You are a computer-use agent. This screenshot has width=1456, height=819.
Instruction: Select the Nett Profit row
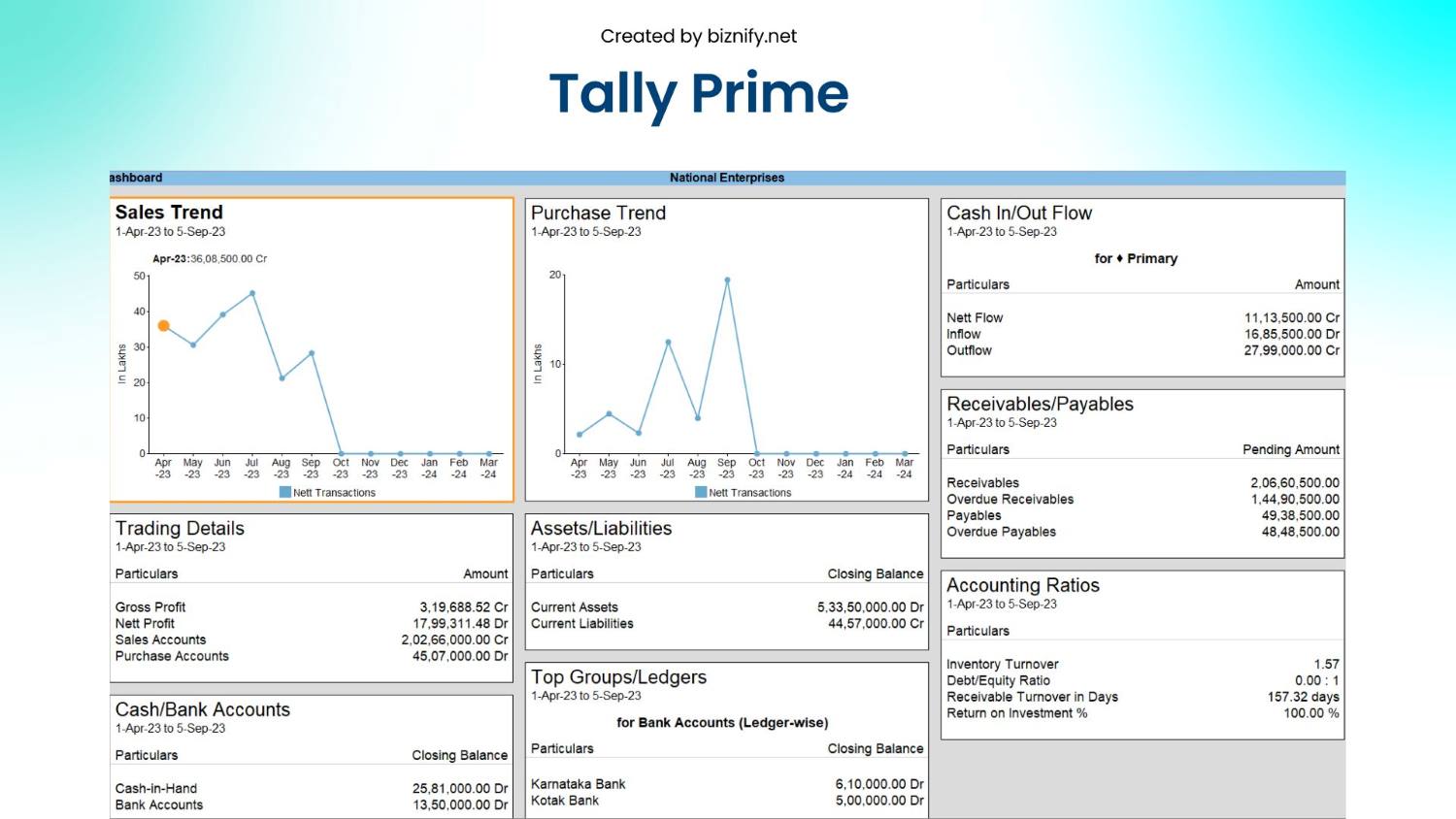click(312, 624)
